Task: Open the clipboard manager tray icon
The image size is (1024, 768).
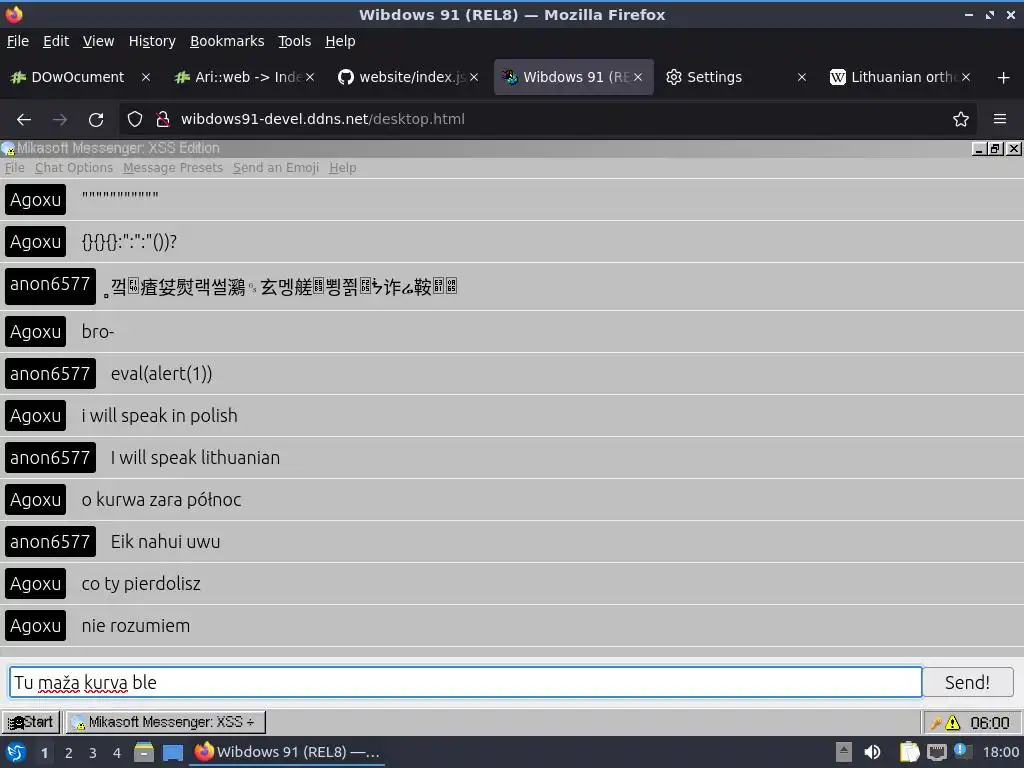Action: click(x=909, y=752)
